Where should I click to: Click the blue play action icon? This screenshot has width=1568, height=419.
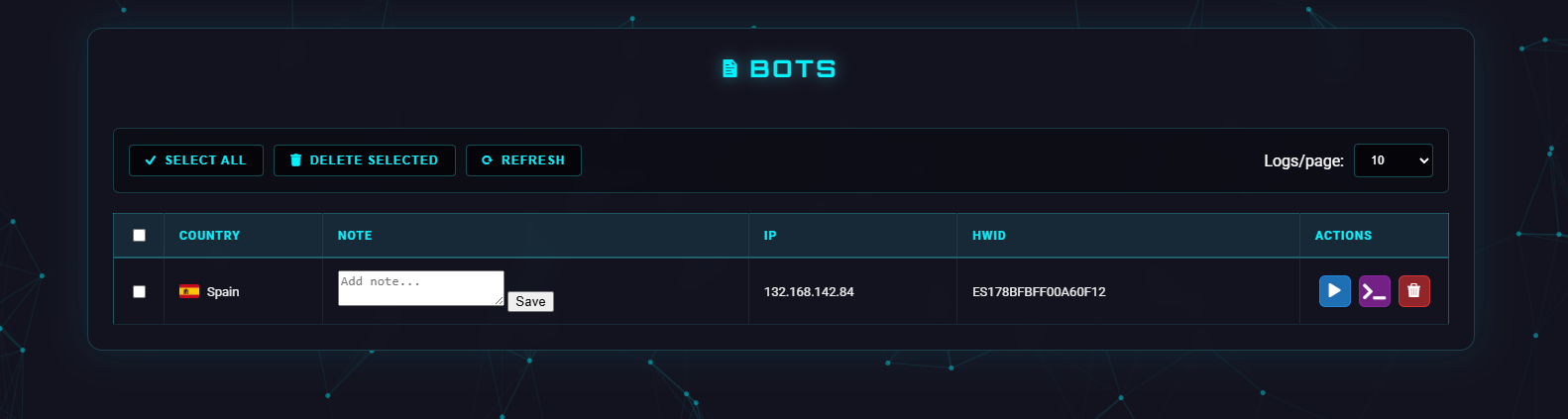point(1334,291)
